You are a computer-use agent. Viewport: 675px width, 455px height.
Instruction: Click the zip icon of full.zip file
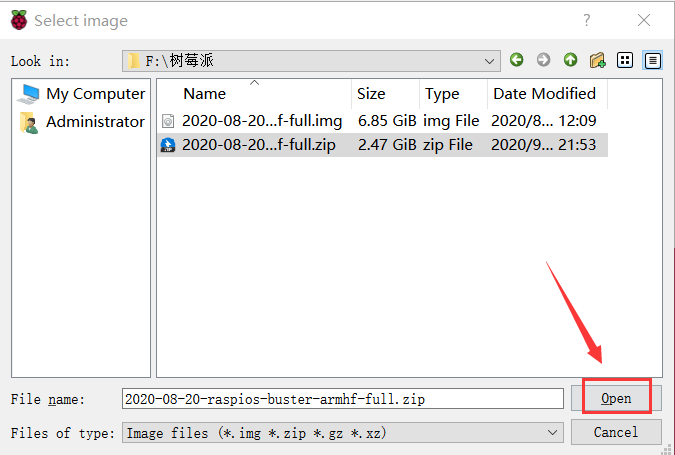(168, 145)
